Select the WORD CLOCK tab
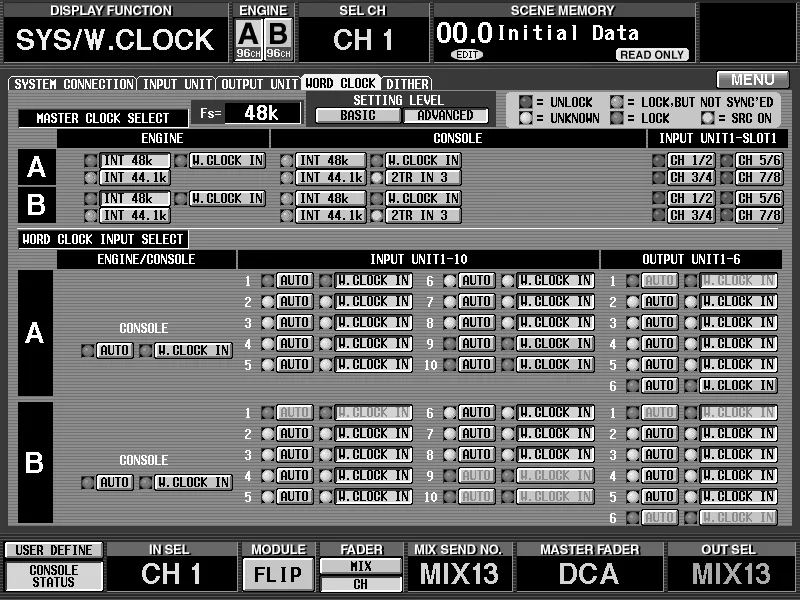 (x=341, y=83)
